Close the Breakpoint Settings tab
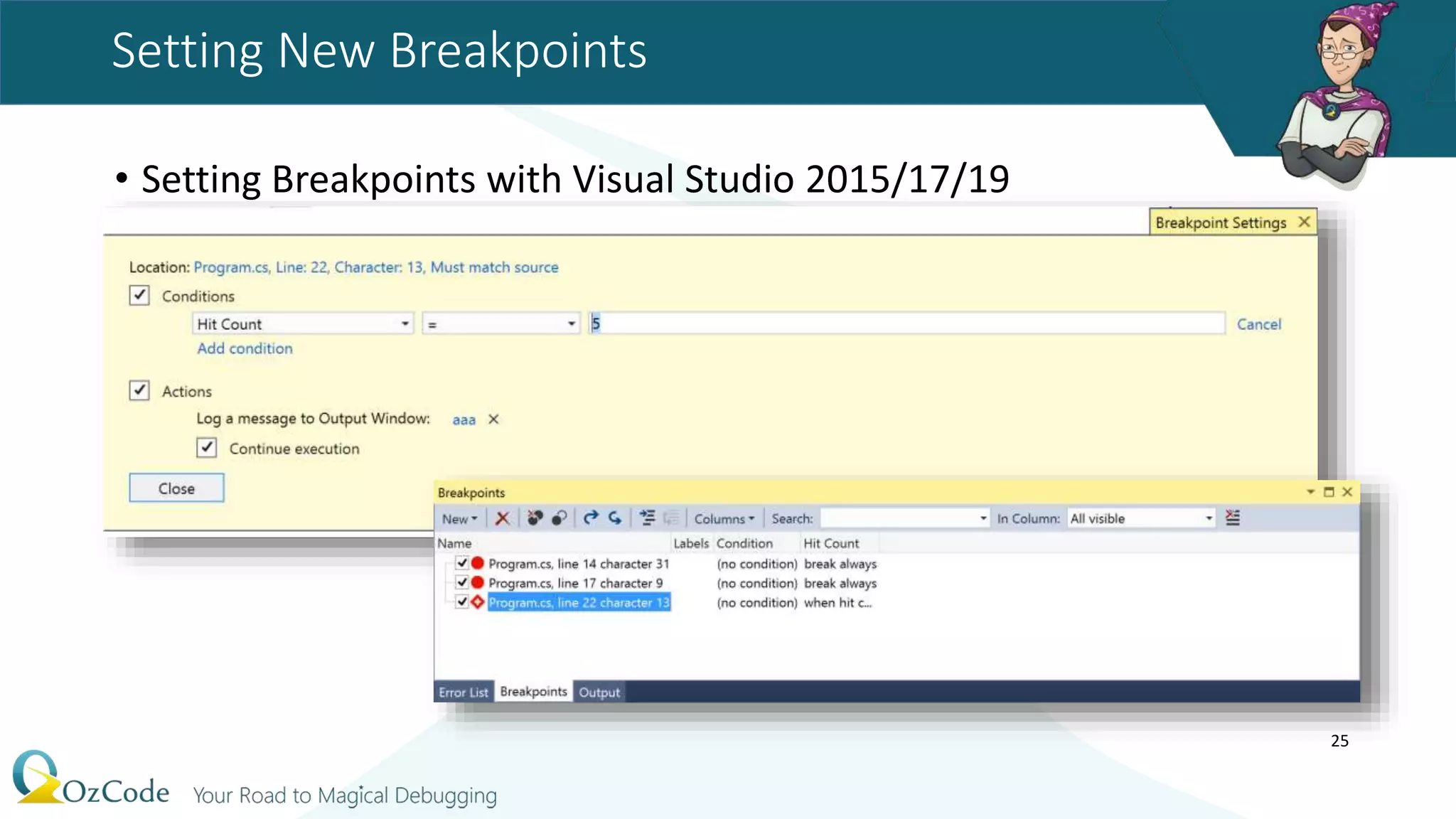The image size is (1456, 819). tap(1304, 222)
